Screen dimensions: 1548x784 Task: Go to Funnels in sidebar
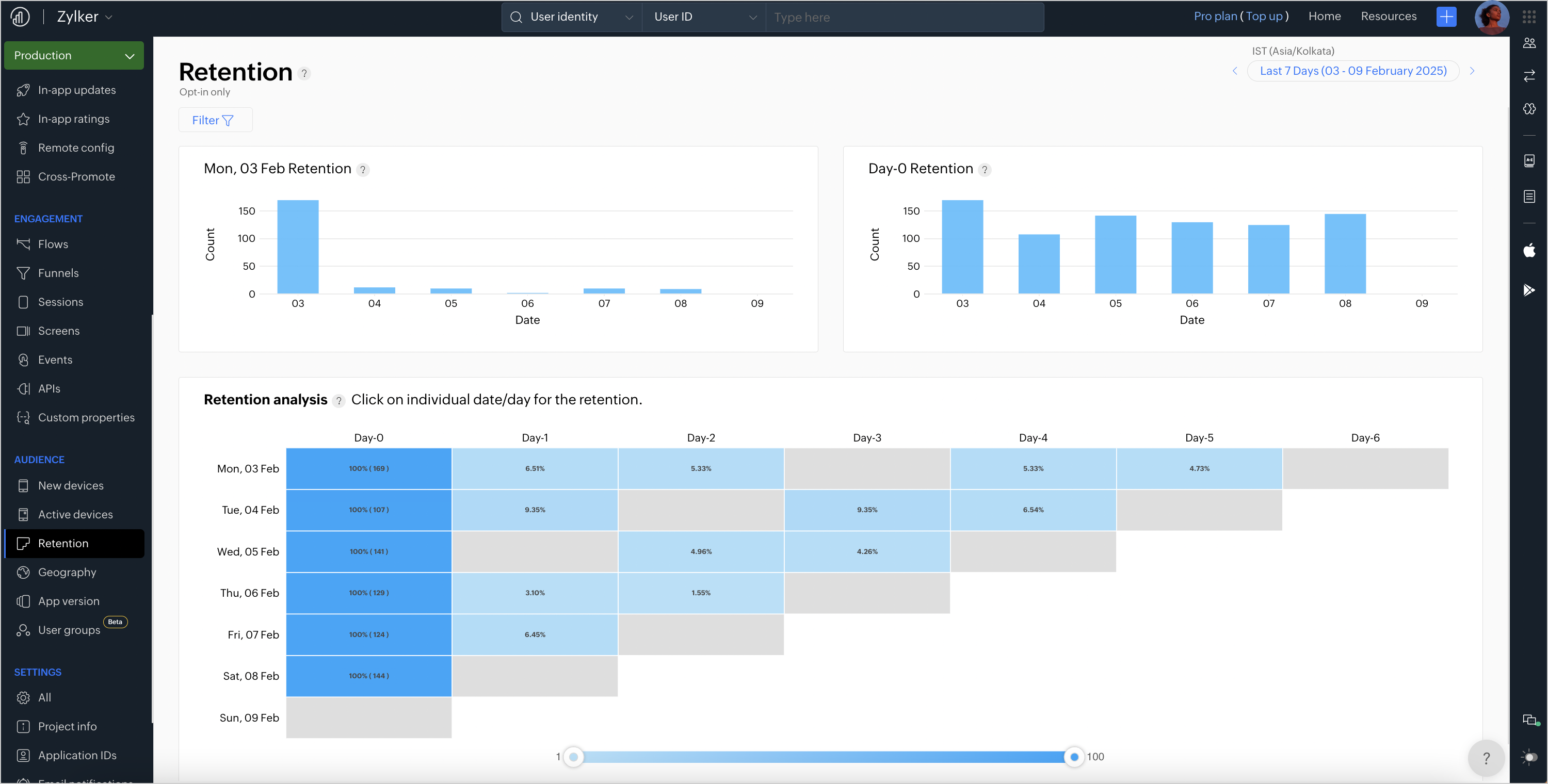coord(58,273)
